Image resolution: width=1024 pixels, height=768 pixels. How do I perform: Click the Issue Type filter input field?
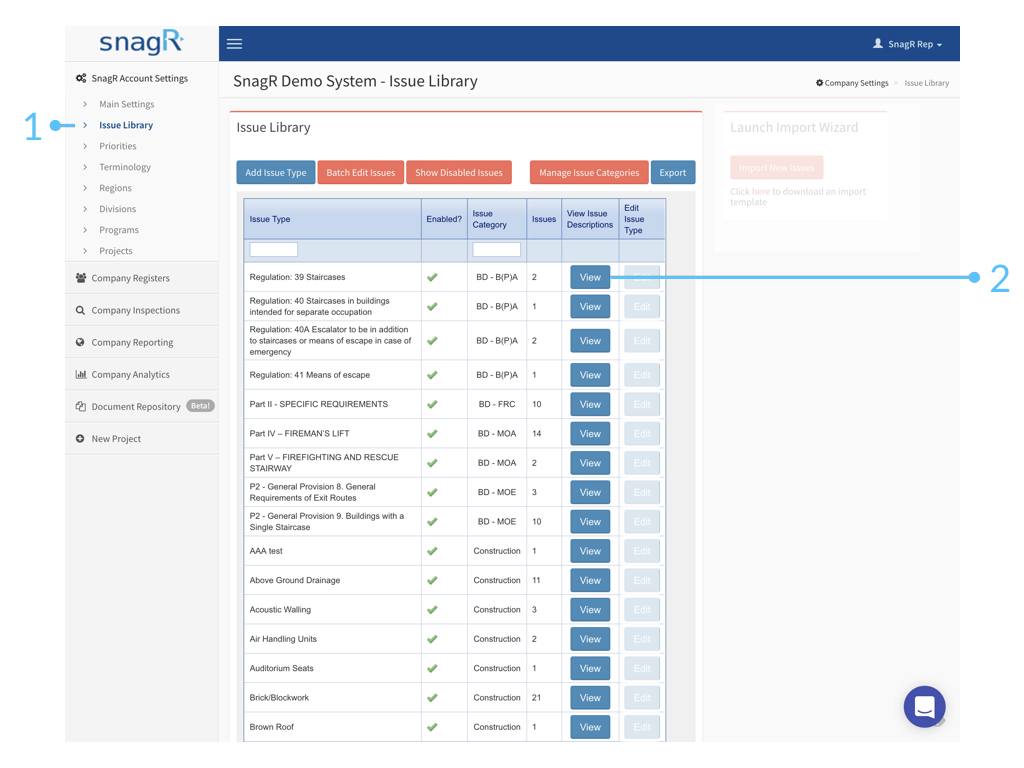(274, 249)
